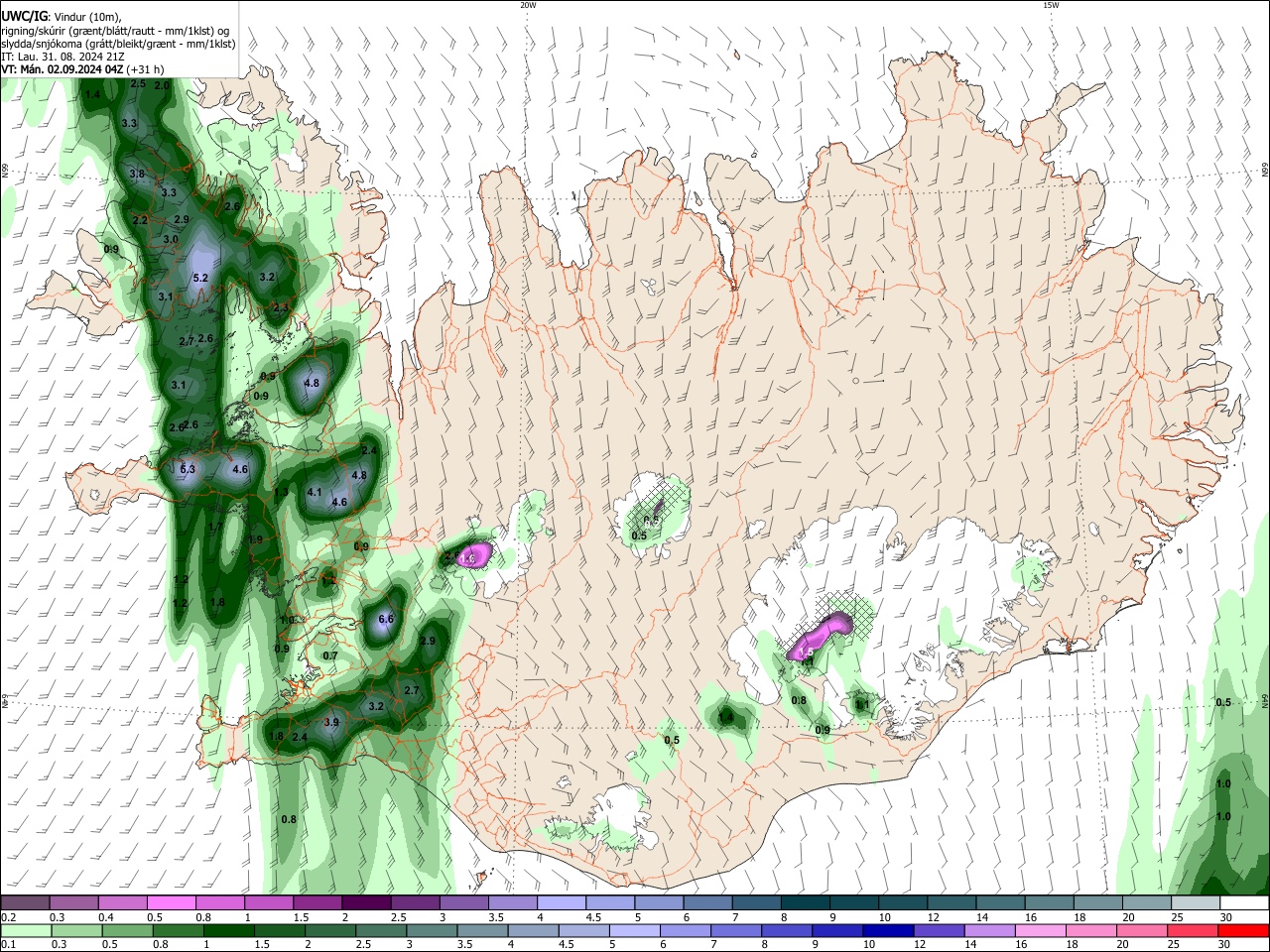Click the 2.3 rainfall value on the map
The image size is (1270, 952).
pos(280,307)
